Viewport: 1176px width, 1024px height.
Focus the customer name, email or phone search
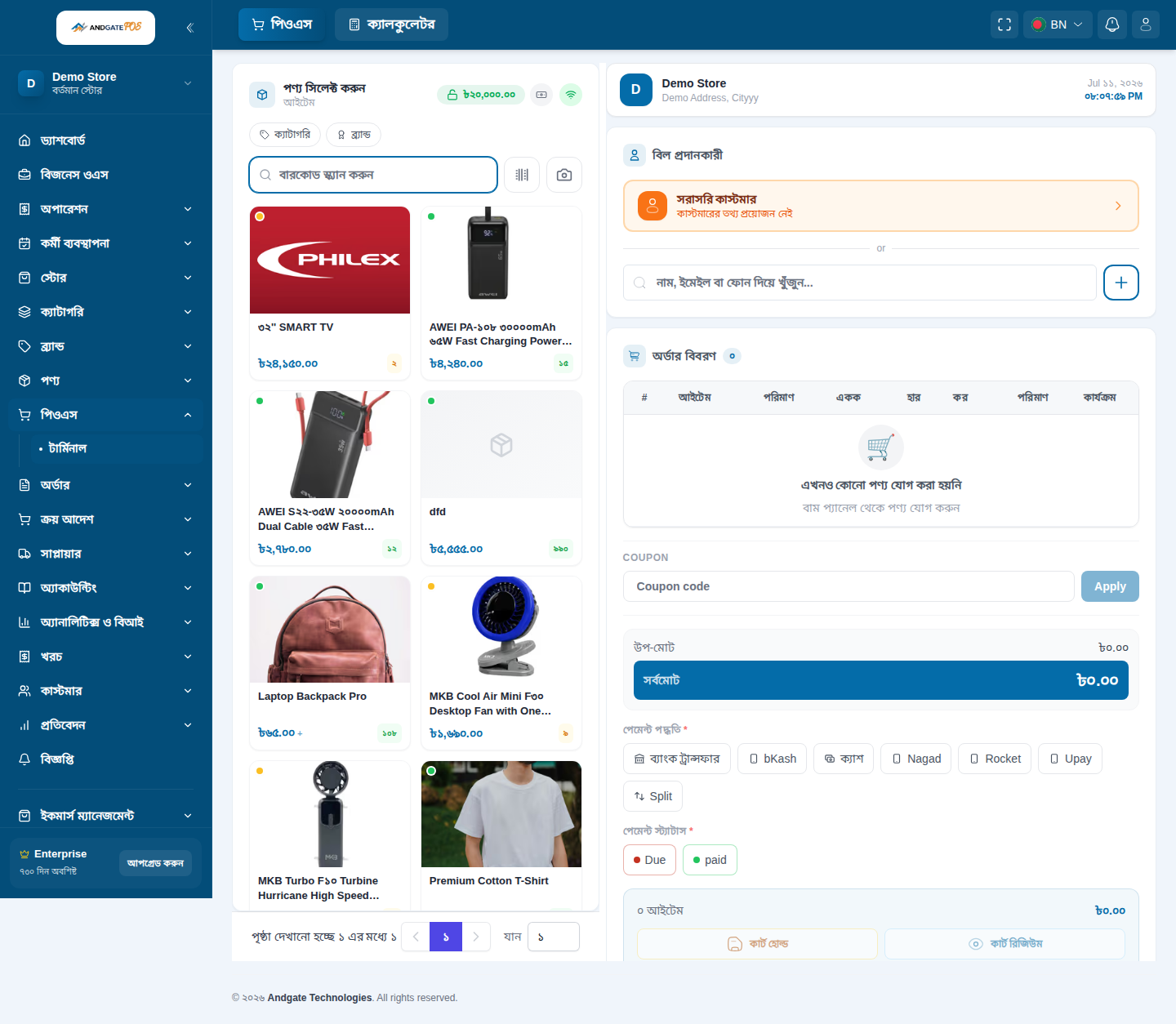[x=860, y=283]
